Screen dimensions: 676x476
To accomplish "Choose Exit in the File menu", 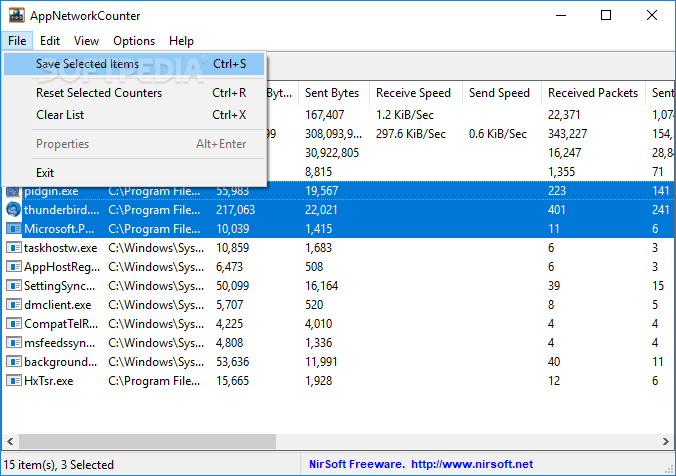I will pos(134,173).
